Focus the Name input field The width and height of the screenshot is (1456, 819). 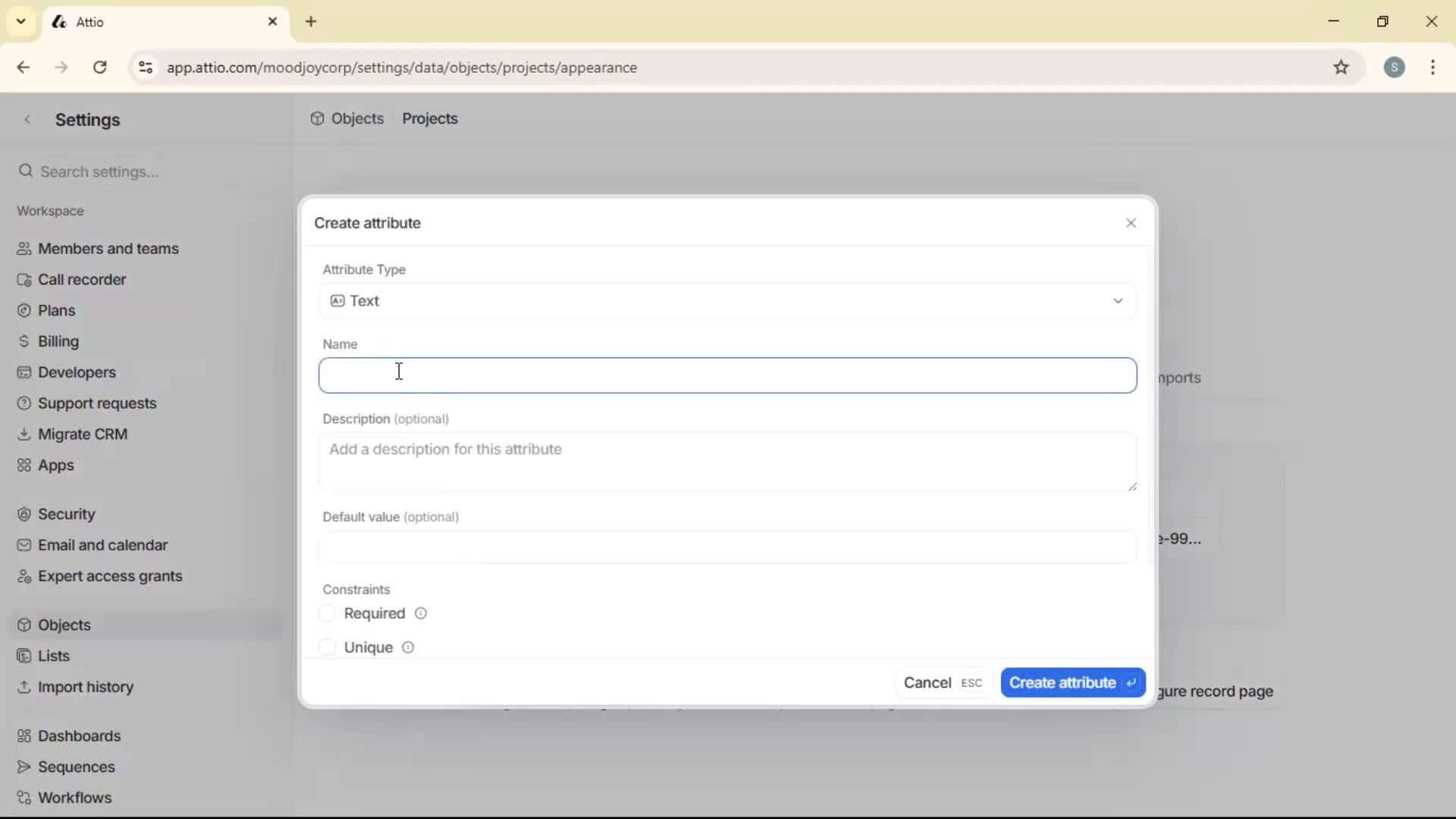pos(726,375)
